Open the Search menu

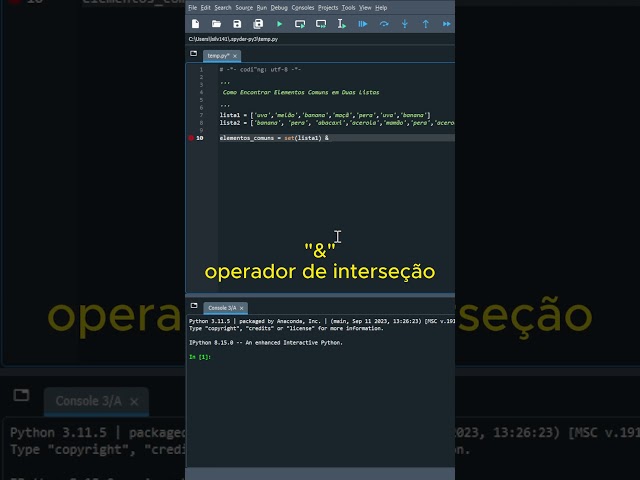[222, 8]
